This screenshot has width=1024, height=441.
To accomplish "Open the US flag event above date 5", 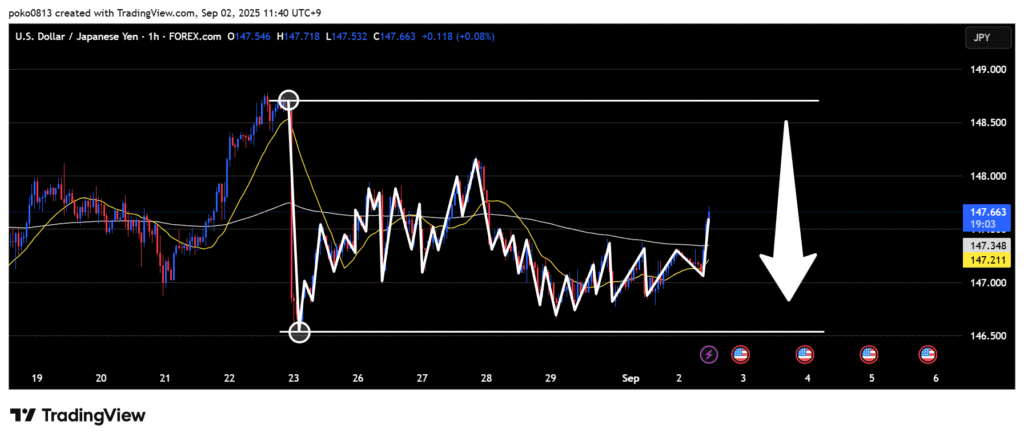I will coord(869,354).
